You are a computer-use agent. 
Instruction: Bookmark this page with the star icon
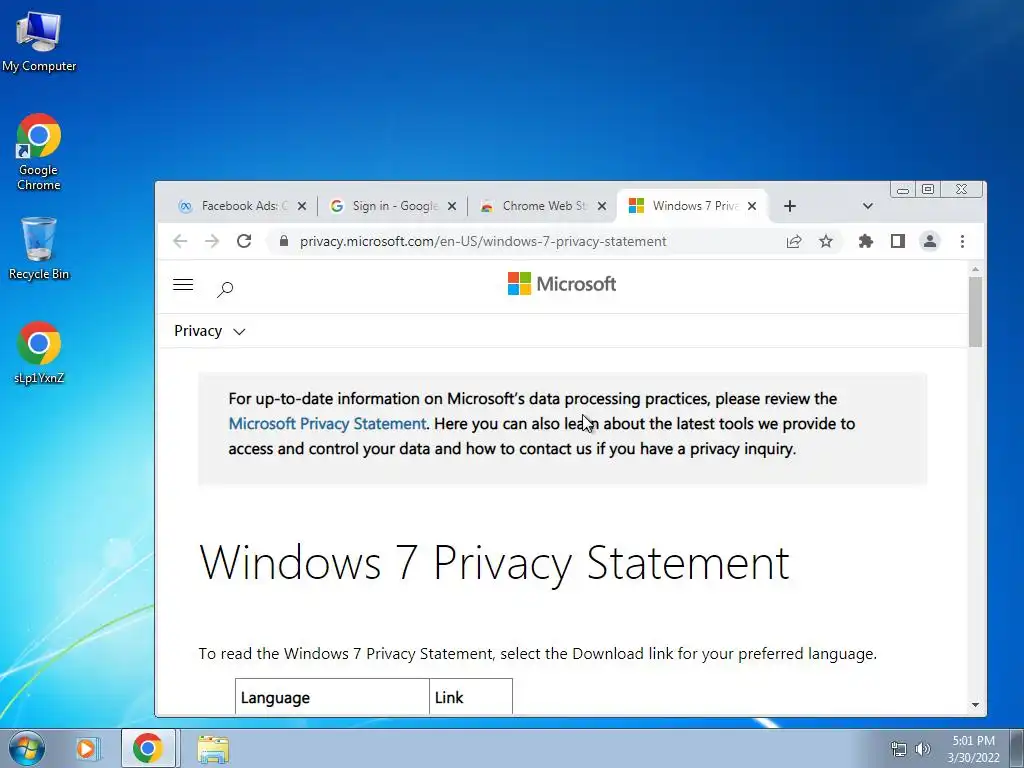826,242
